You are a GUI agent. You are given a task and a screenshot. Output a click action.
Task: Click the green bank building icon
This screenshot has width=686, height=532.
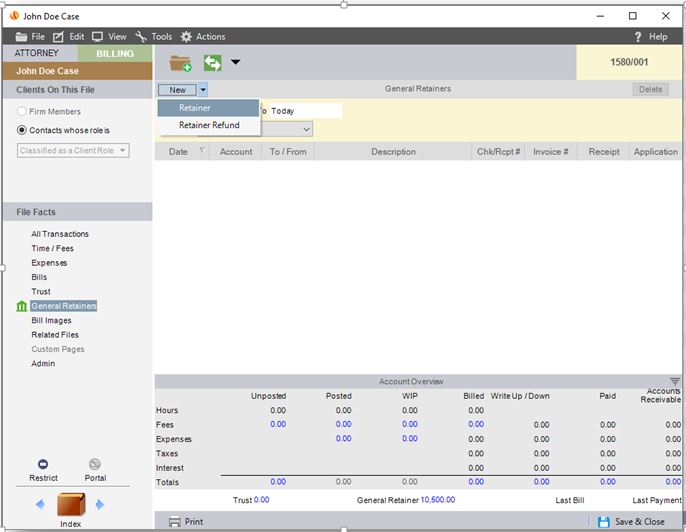(21, 306)
